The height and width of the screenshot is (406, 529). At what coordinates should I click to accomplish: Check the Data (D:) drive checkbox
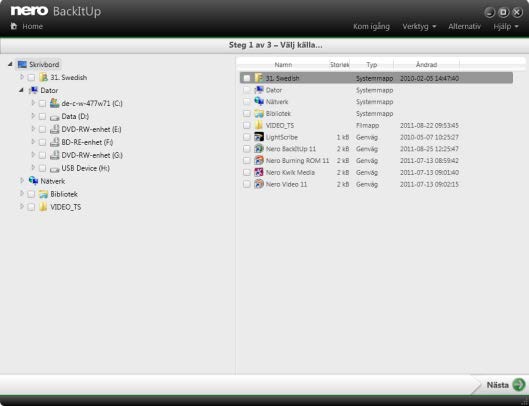click(x=42, y=116)
